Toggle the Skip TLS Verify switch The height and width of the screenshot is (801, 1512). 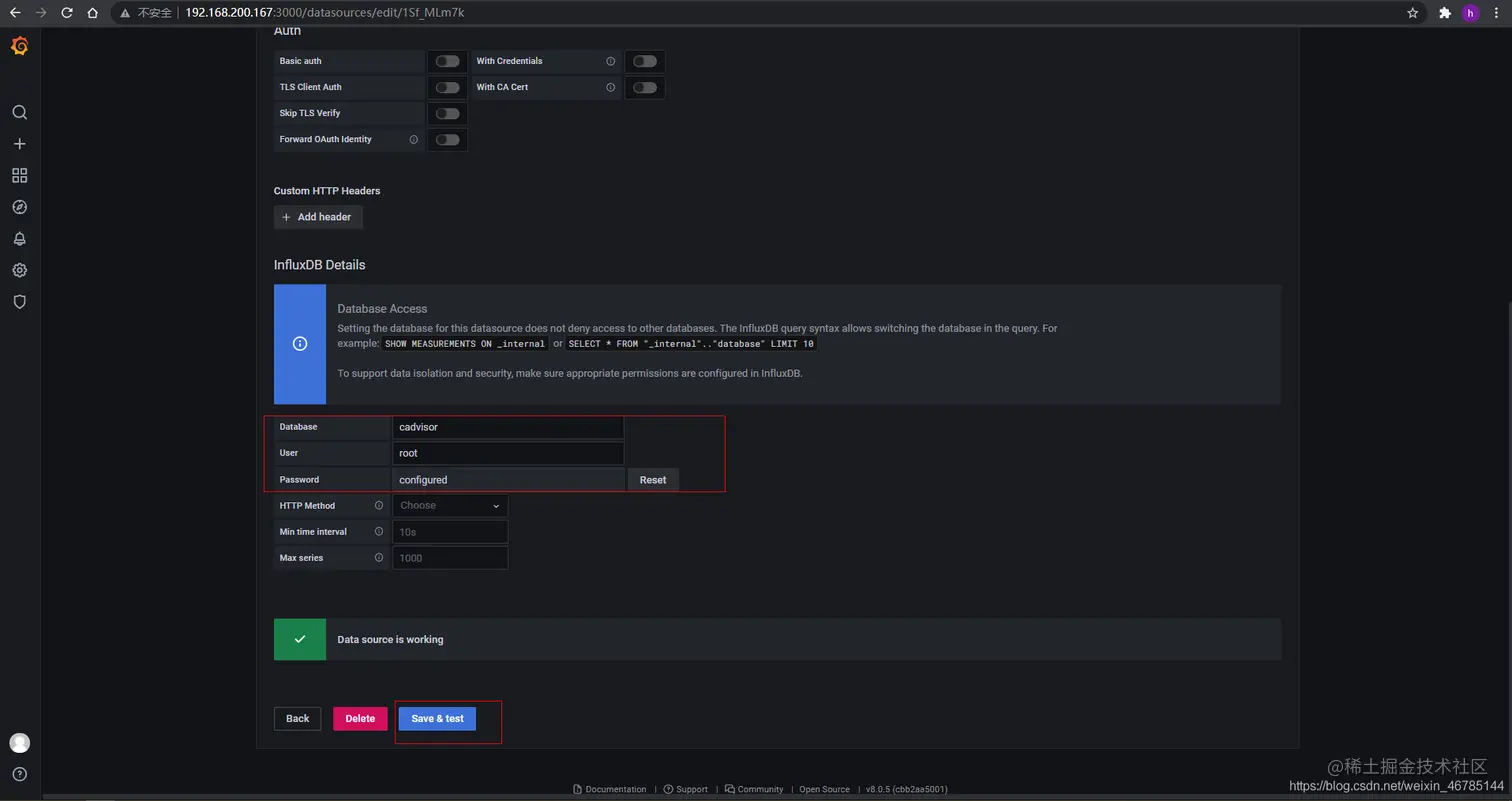[447, 113]
